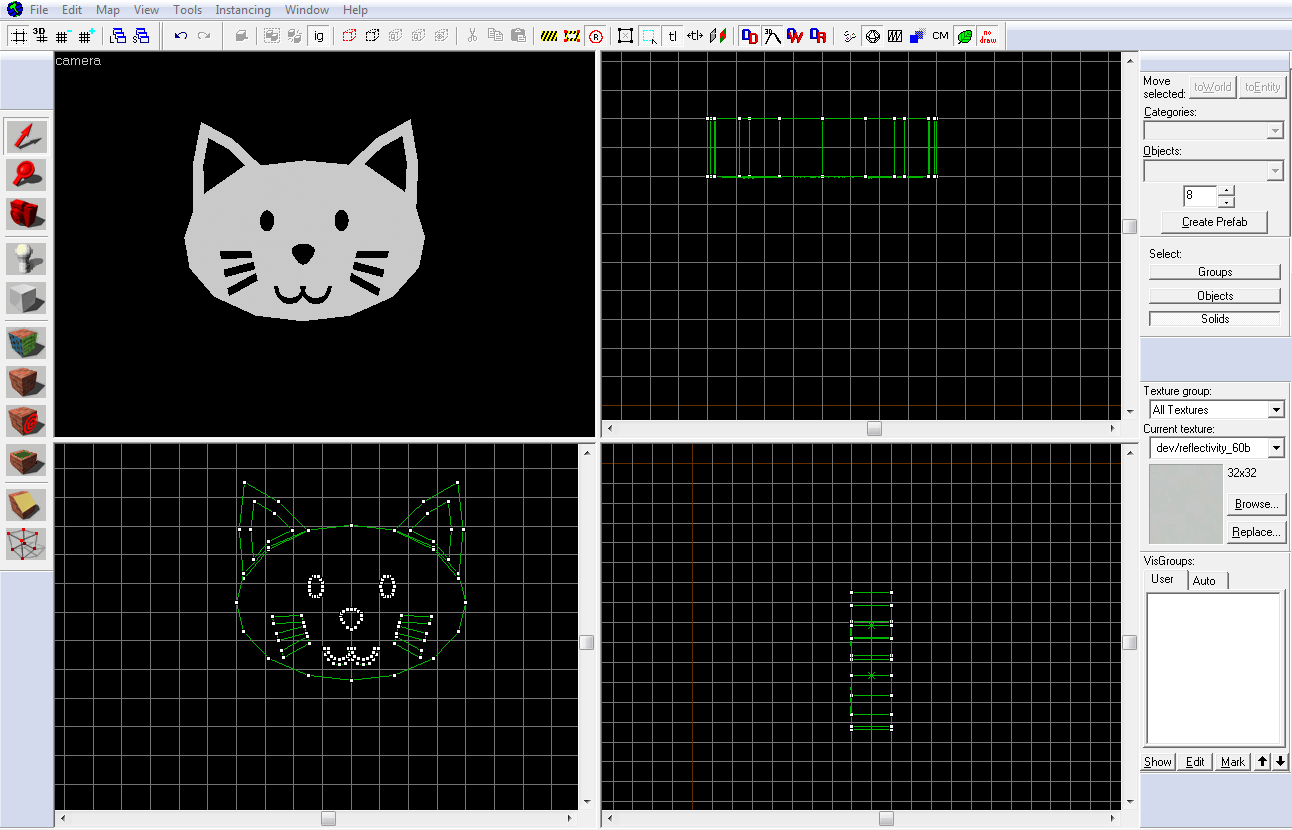The height and width of the screenshot is (830, 1292).
Task: Switch to the Auto VisGroups tab
Action: coord(1205,581)
